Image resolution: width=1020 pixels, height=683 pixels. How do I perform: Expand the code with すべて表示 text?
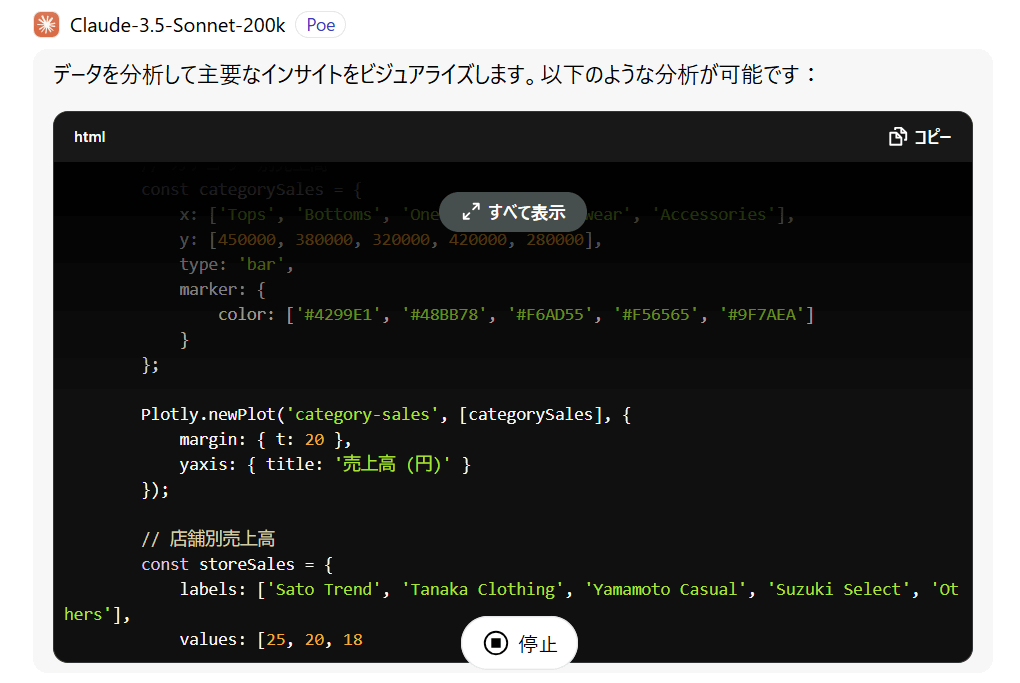click(526, 212)
